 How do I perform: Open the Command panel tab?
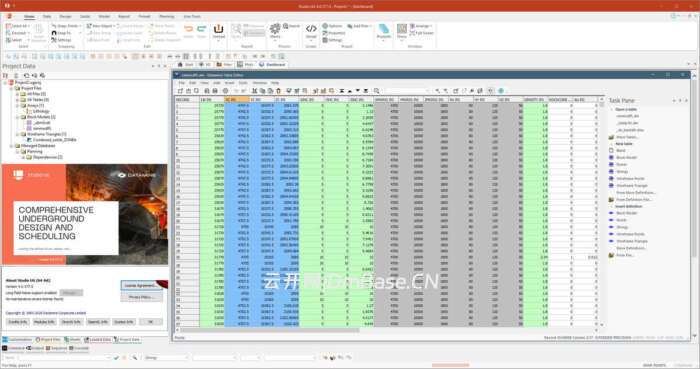click(13, 348)
